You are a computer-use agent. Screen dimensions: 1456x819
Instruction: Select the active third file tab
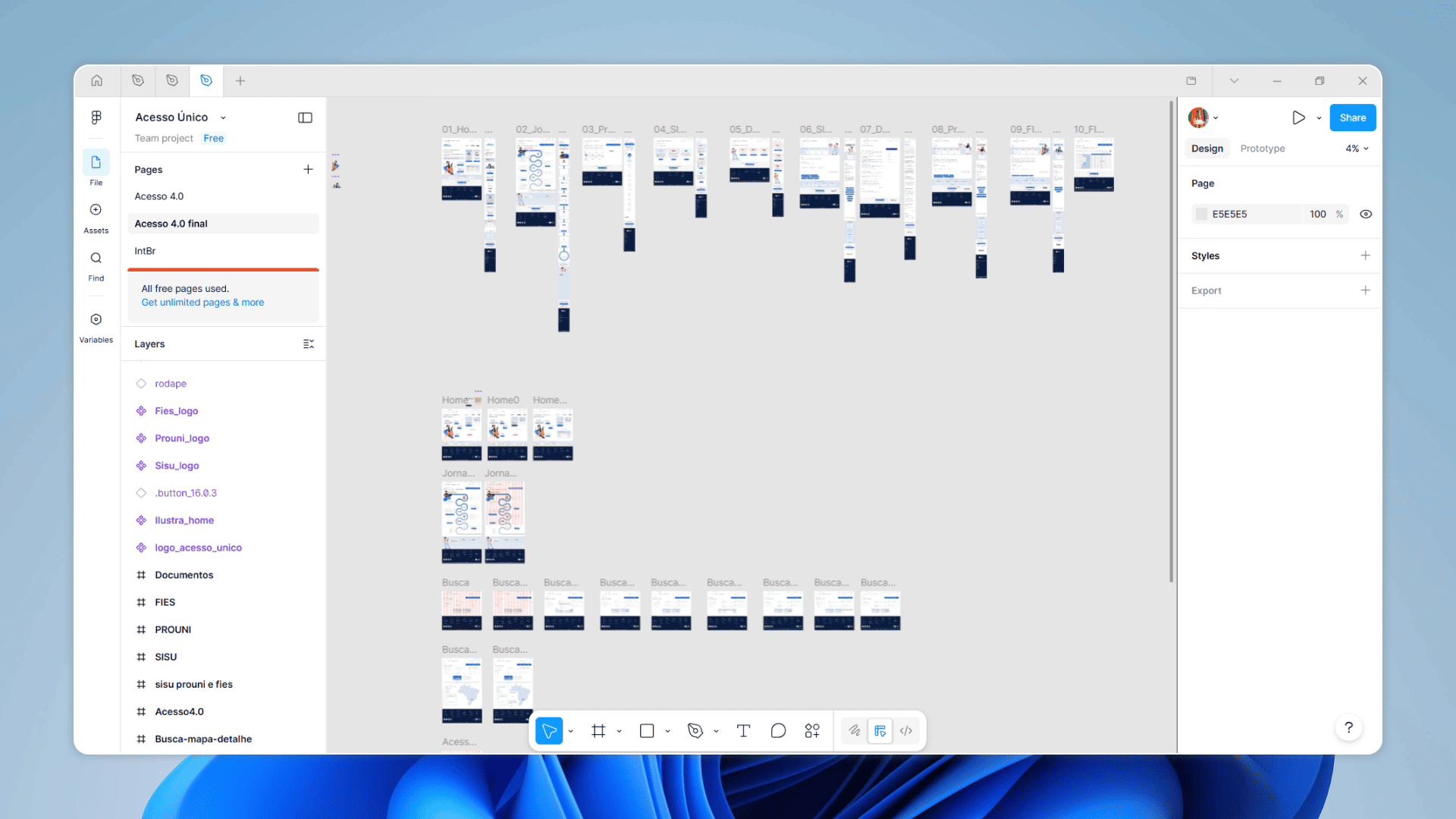tap(206, 80)
